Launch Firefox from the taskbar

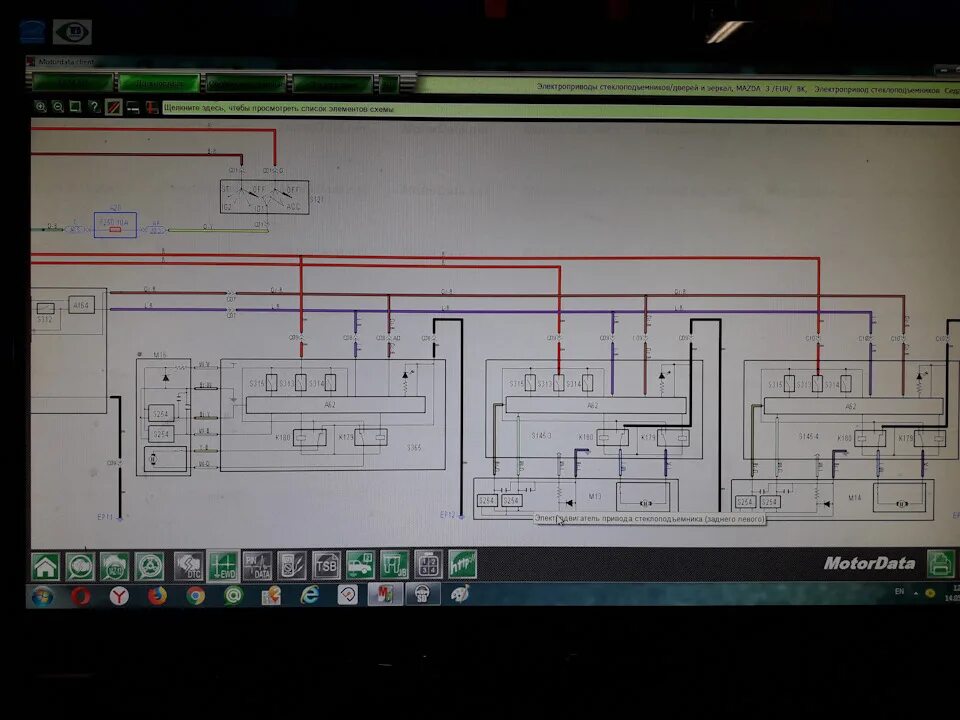[x=157, y=596]
